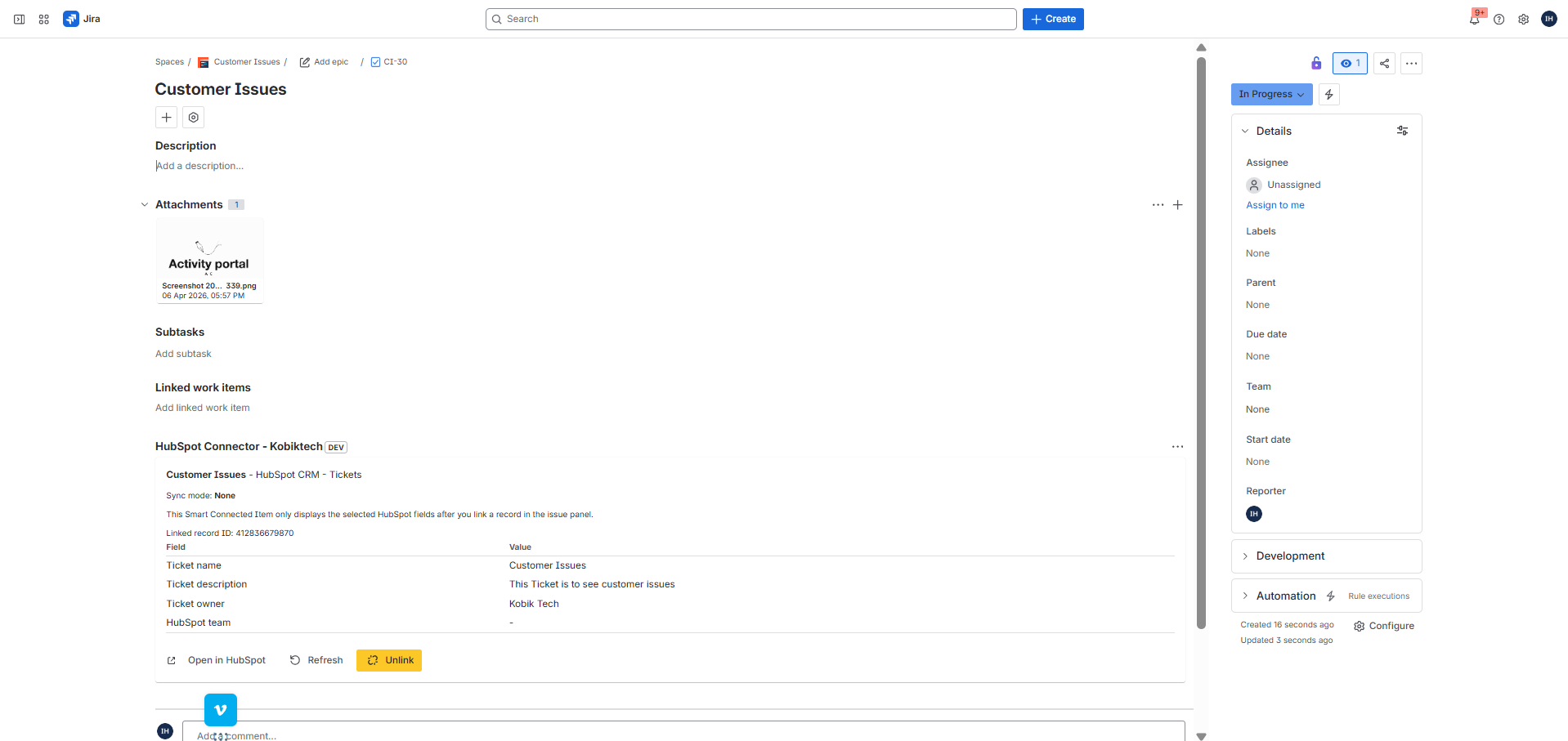Image resolution: width=1568 pixels, height=741 pixels.
Task: Collapse the Details panel
Action: click(1244, 130)
